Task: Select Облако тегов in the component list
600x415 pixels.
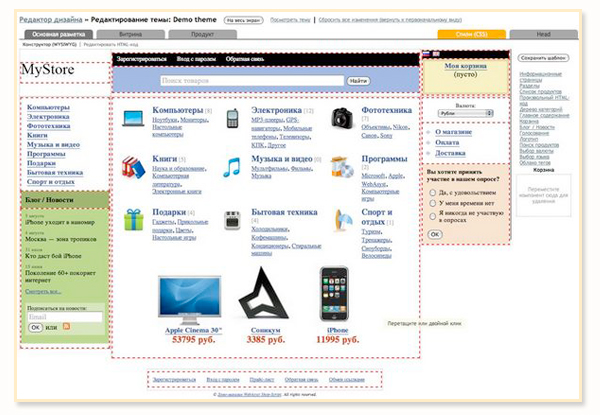Action: tap(535, 163)
